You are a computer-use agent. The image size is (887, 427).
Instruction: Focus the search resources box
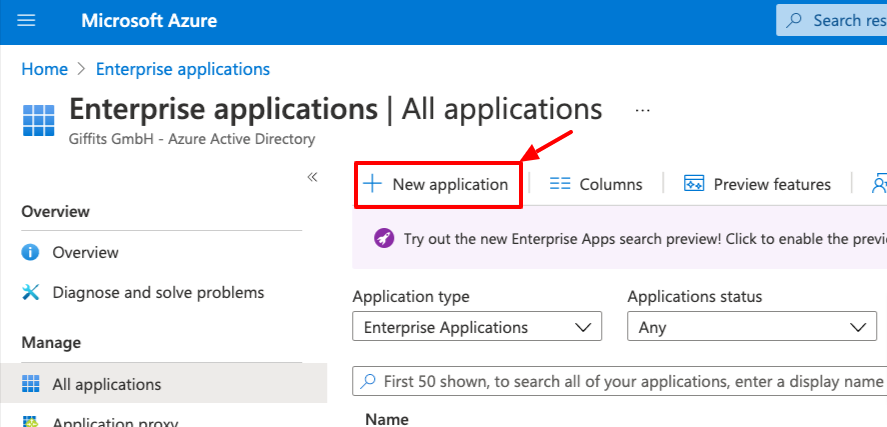pos(832,21)
